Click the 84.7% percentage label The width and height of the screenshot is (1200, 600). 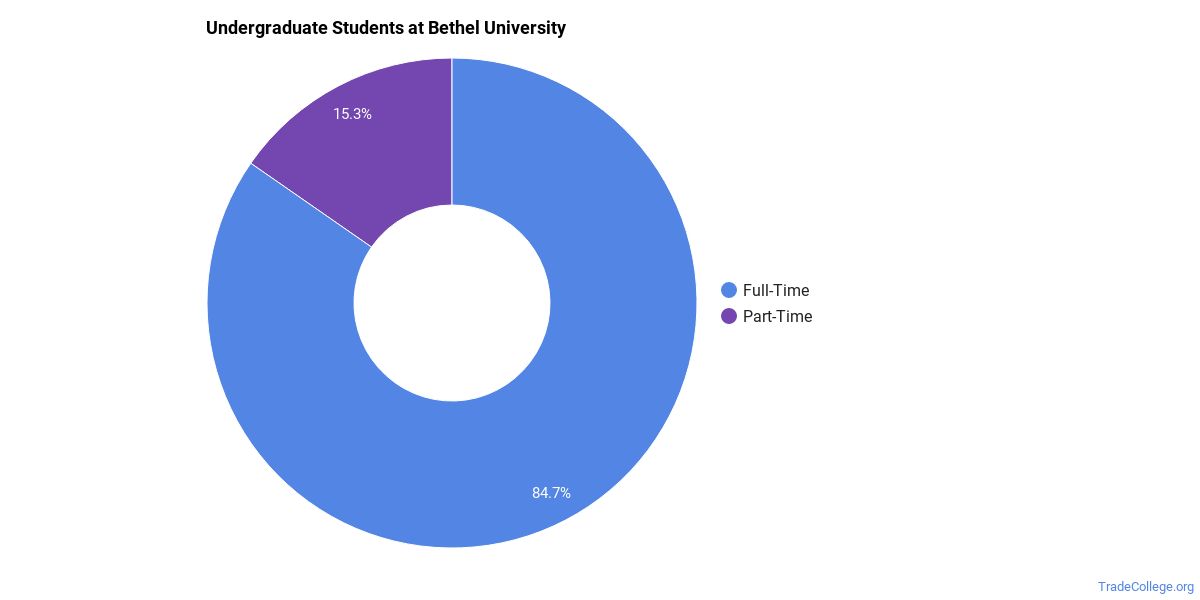click(551, 492)
